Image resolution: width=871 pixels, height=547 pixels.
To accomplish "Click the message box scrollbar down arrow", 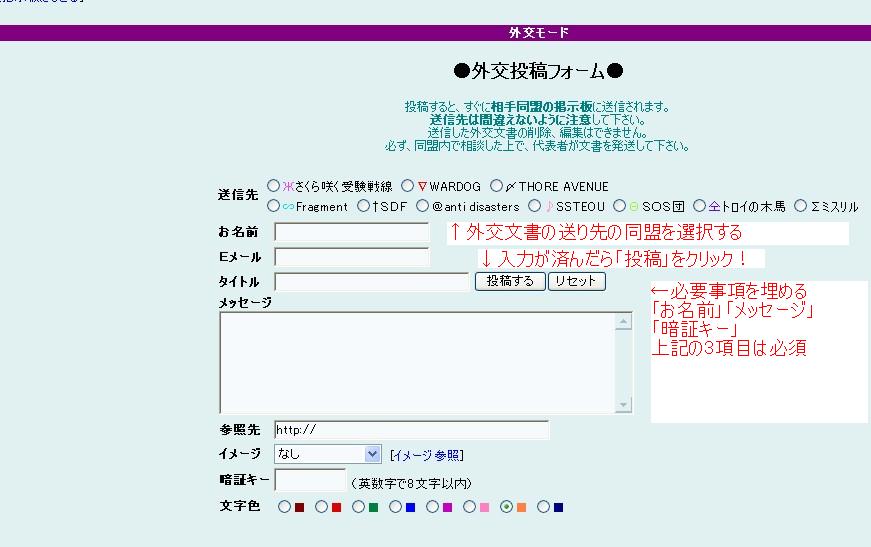I will pos(624,405).
